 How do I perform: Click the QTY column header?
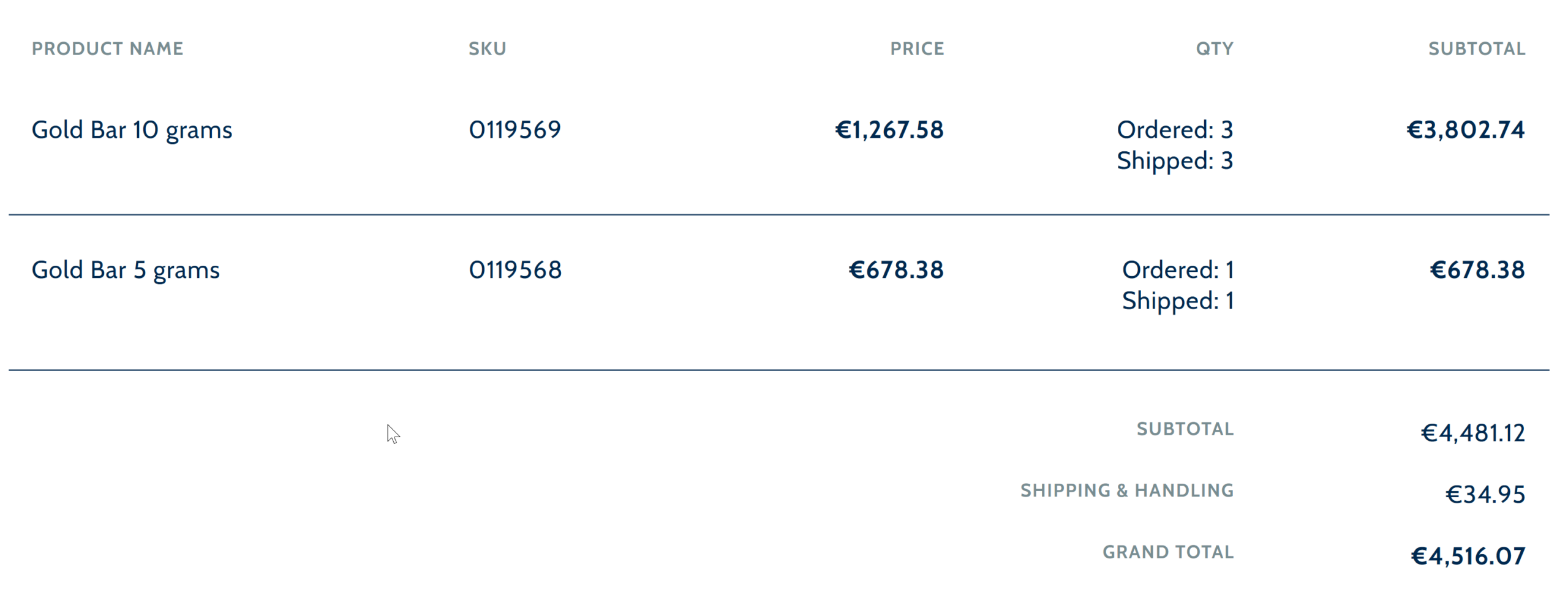1214,49
